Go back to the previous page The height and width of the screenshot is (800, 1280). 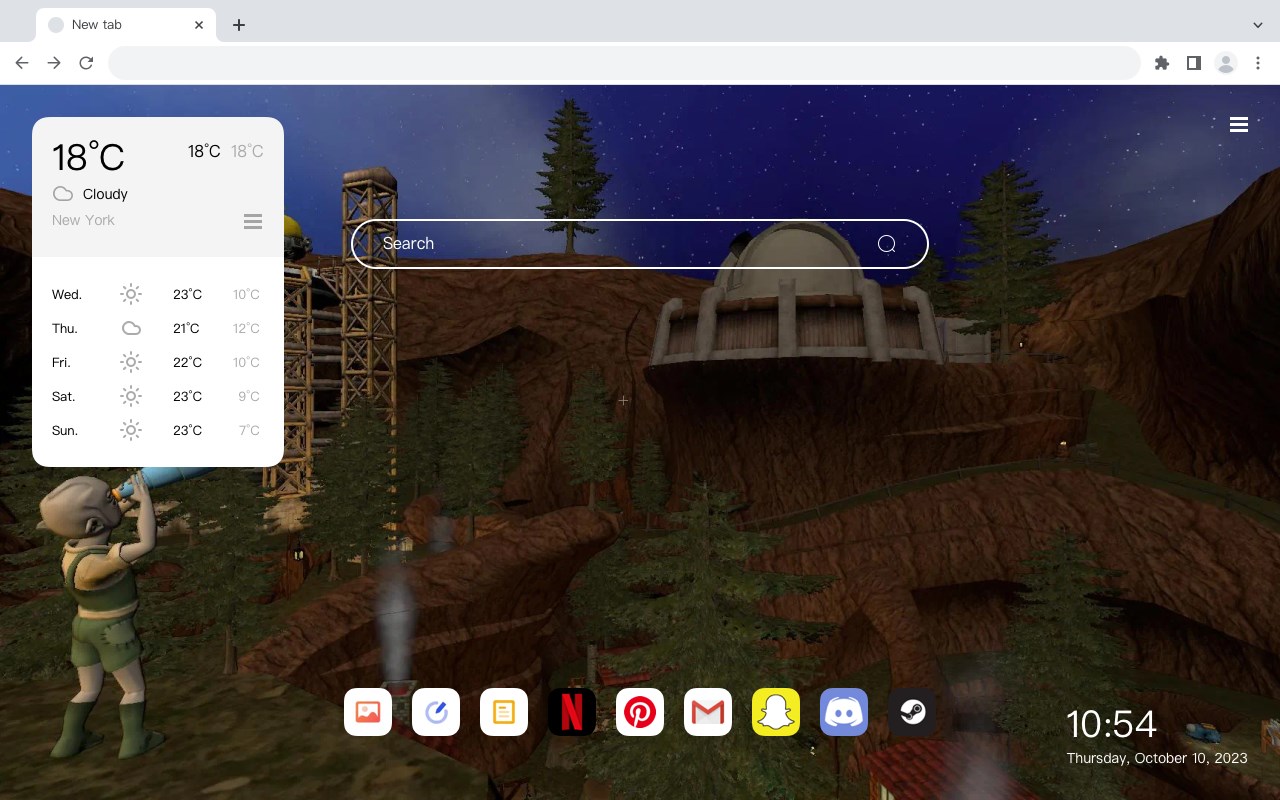pyautogui.click(x=22, y=63)
